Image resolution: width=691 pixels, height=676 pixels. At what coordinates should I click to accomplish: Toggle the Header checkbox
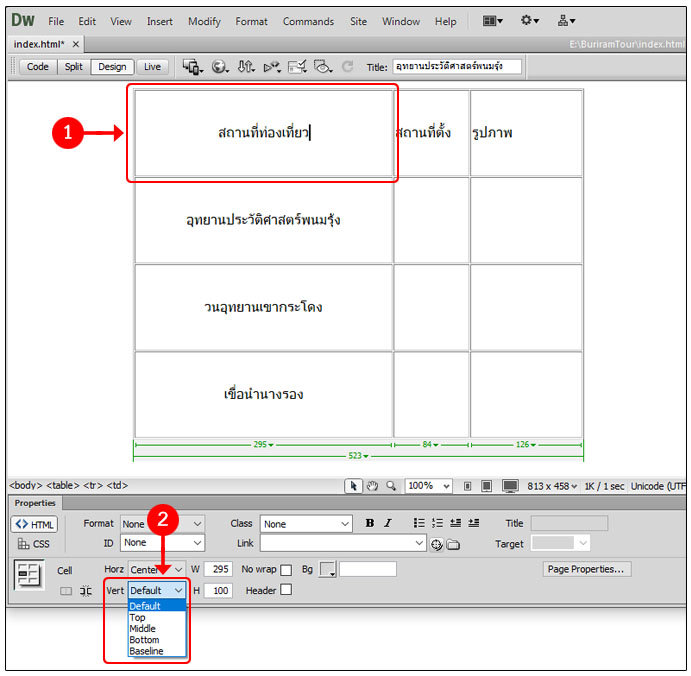click(x=286, y=590)
